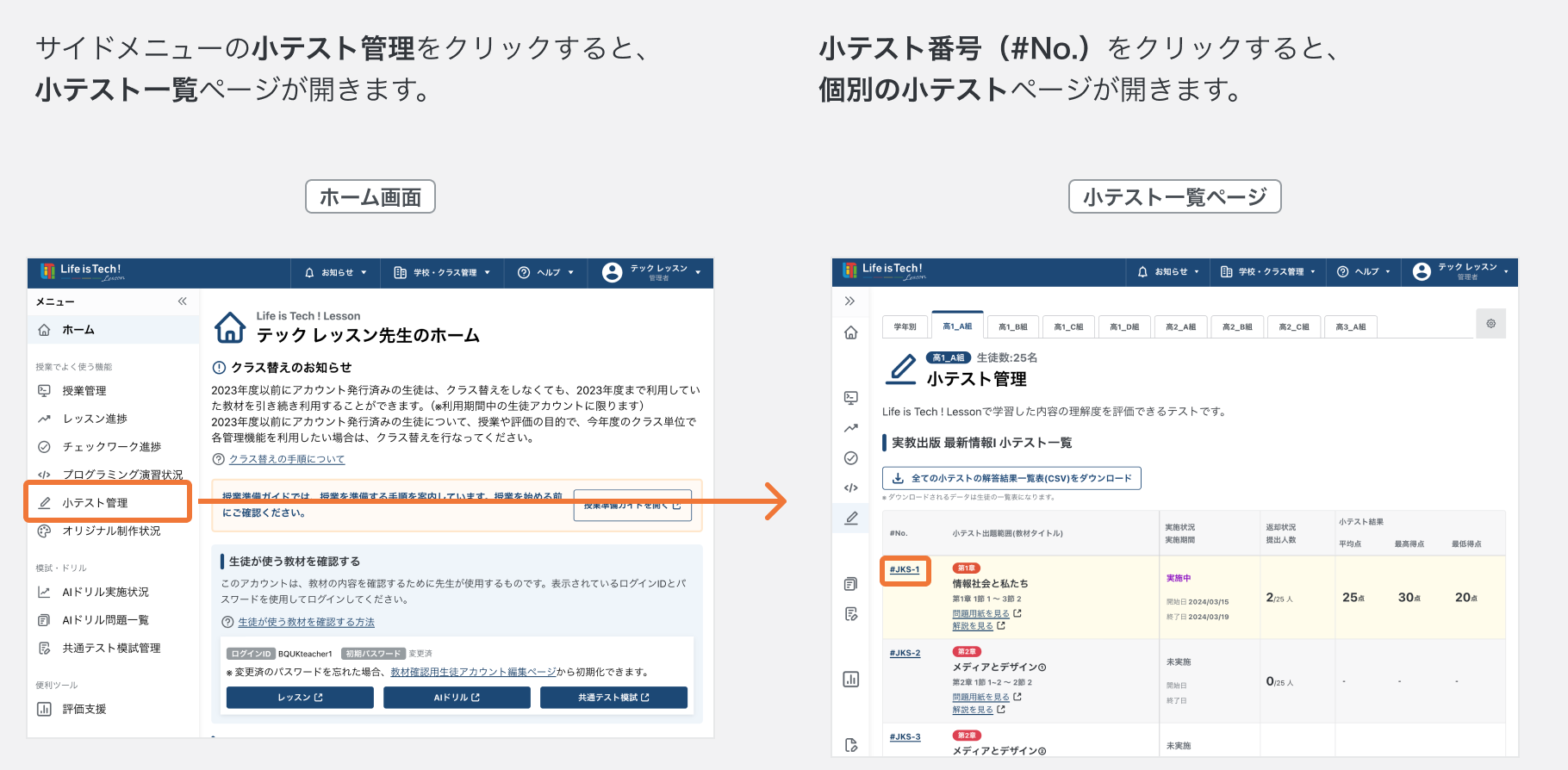The image size is (1568, 770).
Task: Click the highlighted pencil icon in the 小テスト page sidebar
Action: [850, 518]
